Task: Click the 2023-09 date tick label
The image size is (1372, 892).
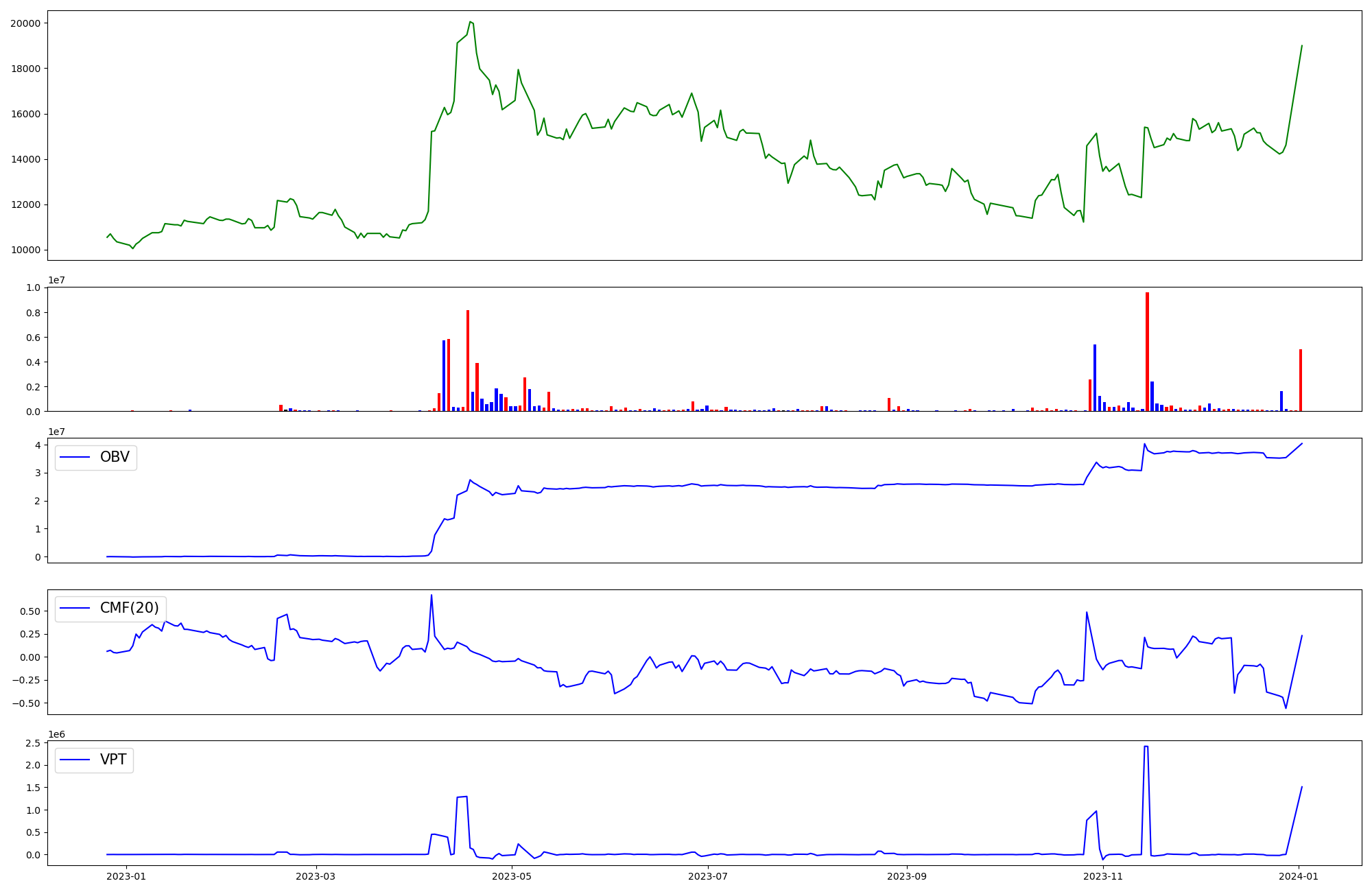Action: point(907,876)
